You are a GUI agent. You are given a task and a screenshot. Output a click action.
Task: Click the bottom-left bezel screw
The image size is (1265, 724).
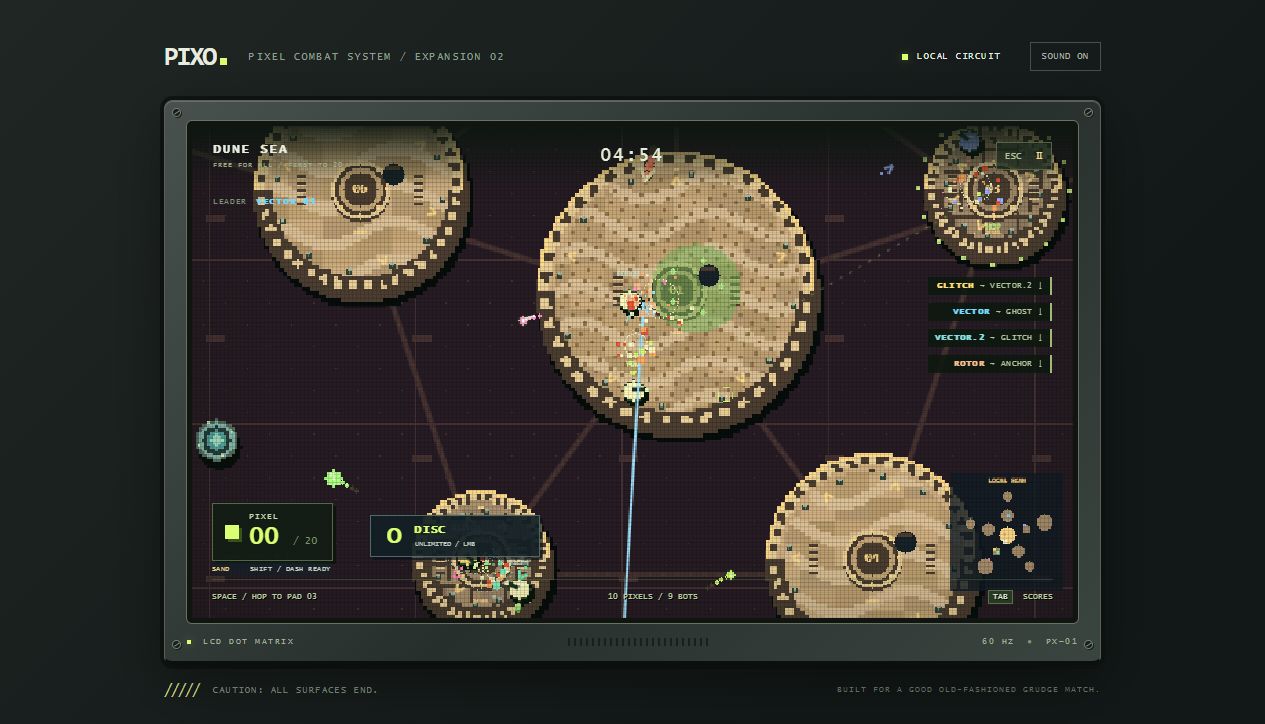177,644
